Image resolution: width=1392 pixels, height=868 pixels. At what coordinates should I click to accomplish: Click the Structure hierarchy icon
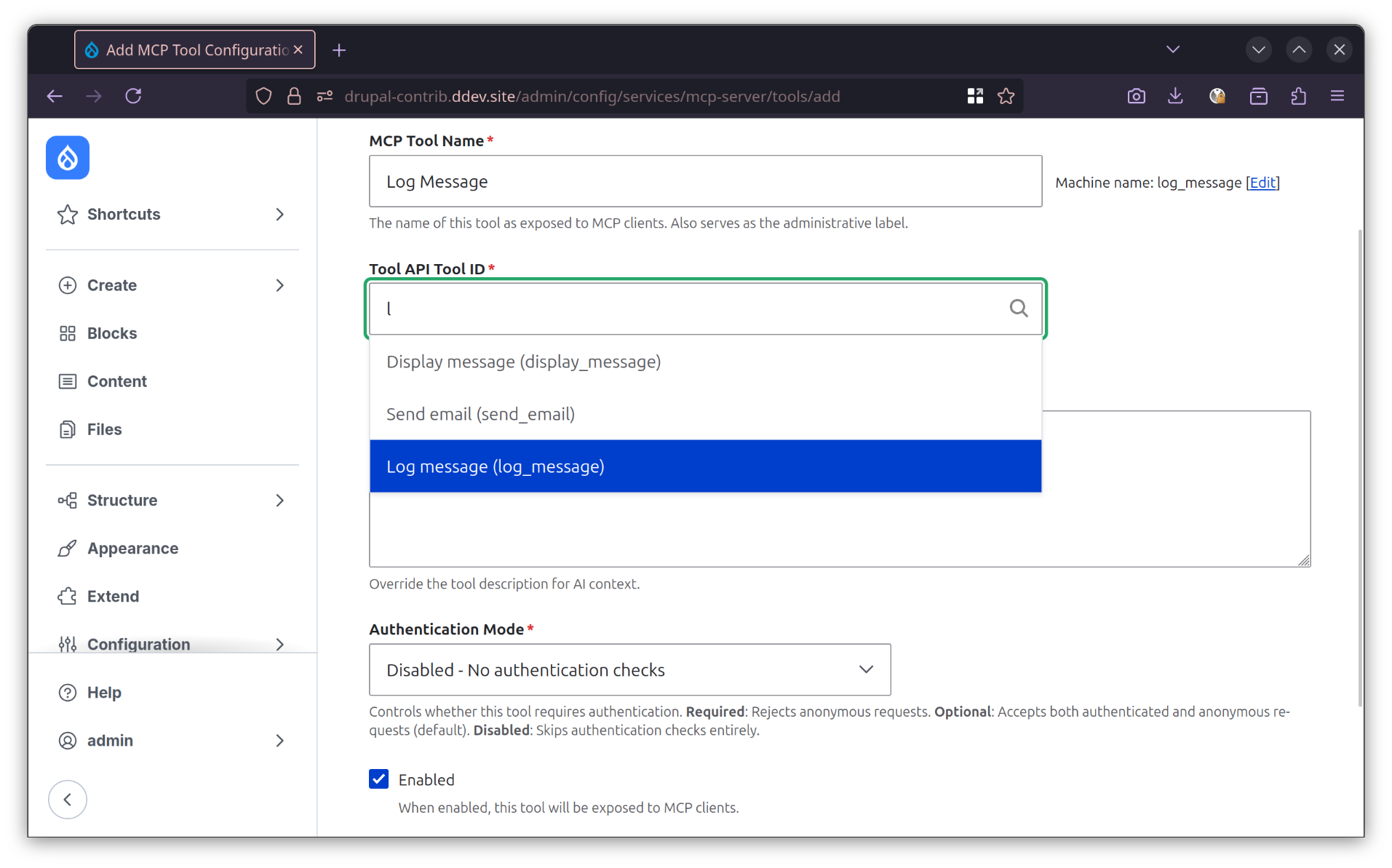point(68,501)
